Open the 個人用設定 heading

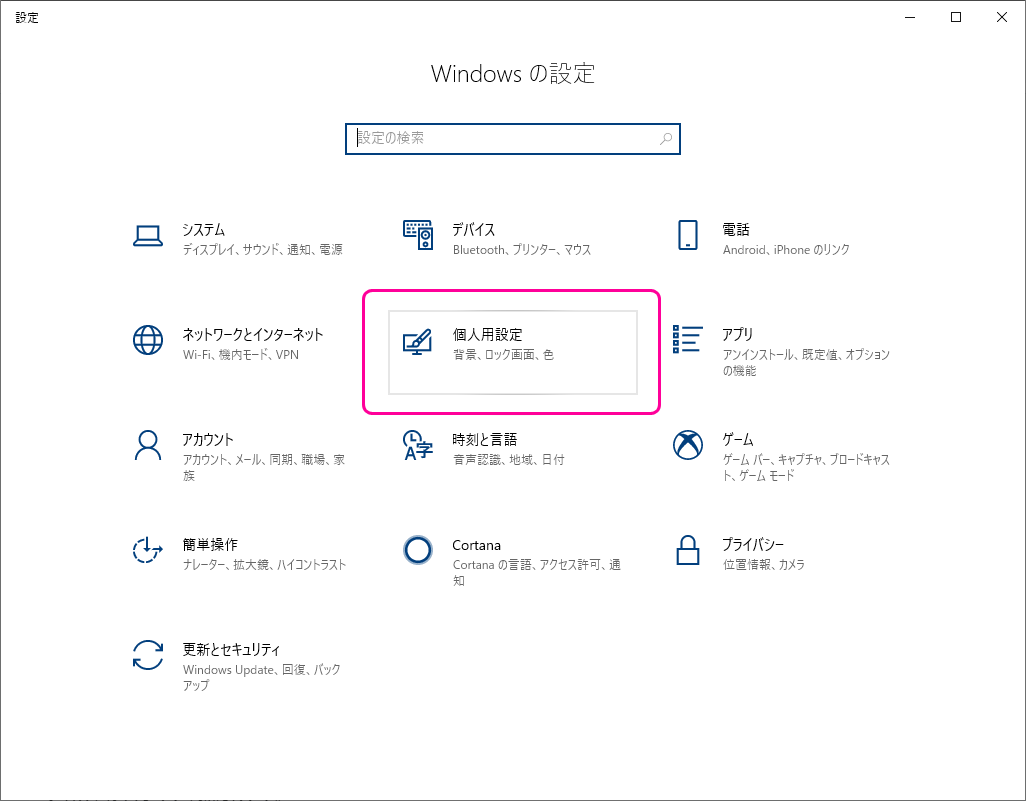point(487,334)
